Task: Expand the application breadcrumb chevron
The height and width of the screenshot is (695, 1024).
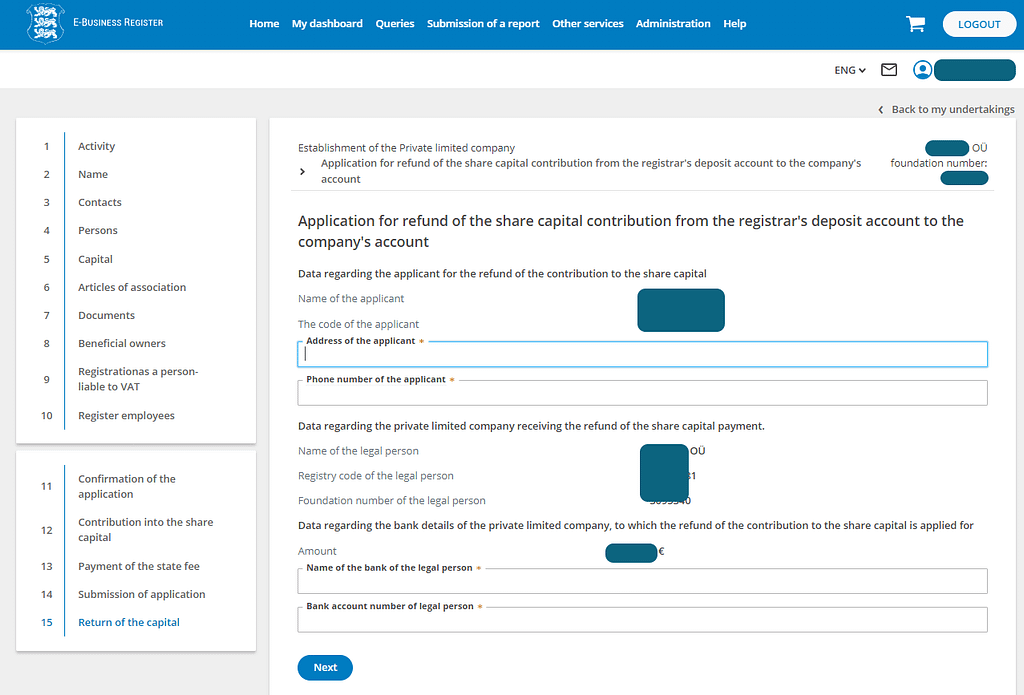Action: click(303, 172)
